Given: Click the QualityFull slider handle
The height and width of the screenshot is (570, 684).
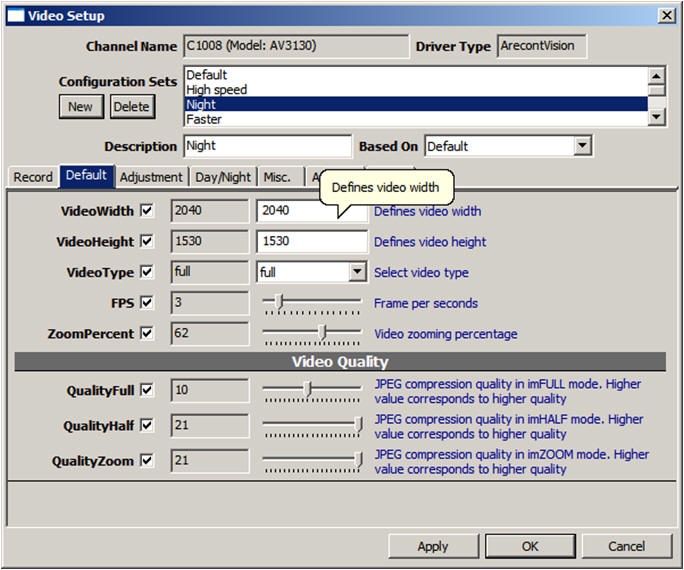Looking at the screenshot, I should pos(308,389).
